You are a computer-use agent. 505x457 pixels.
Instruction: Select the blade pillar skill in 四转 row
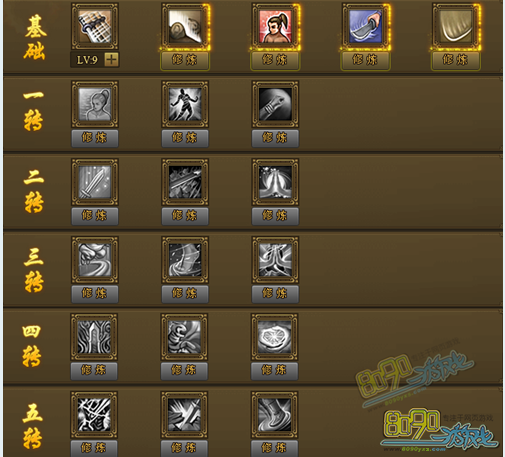(94, 337)
